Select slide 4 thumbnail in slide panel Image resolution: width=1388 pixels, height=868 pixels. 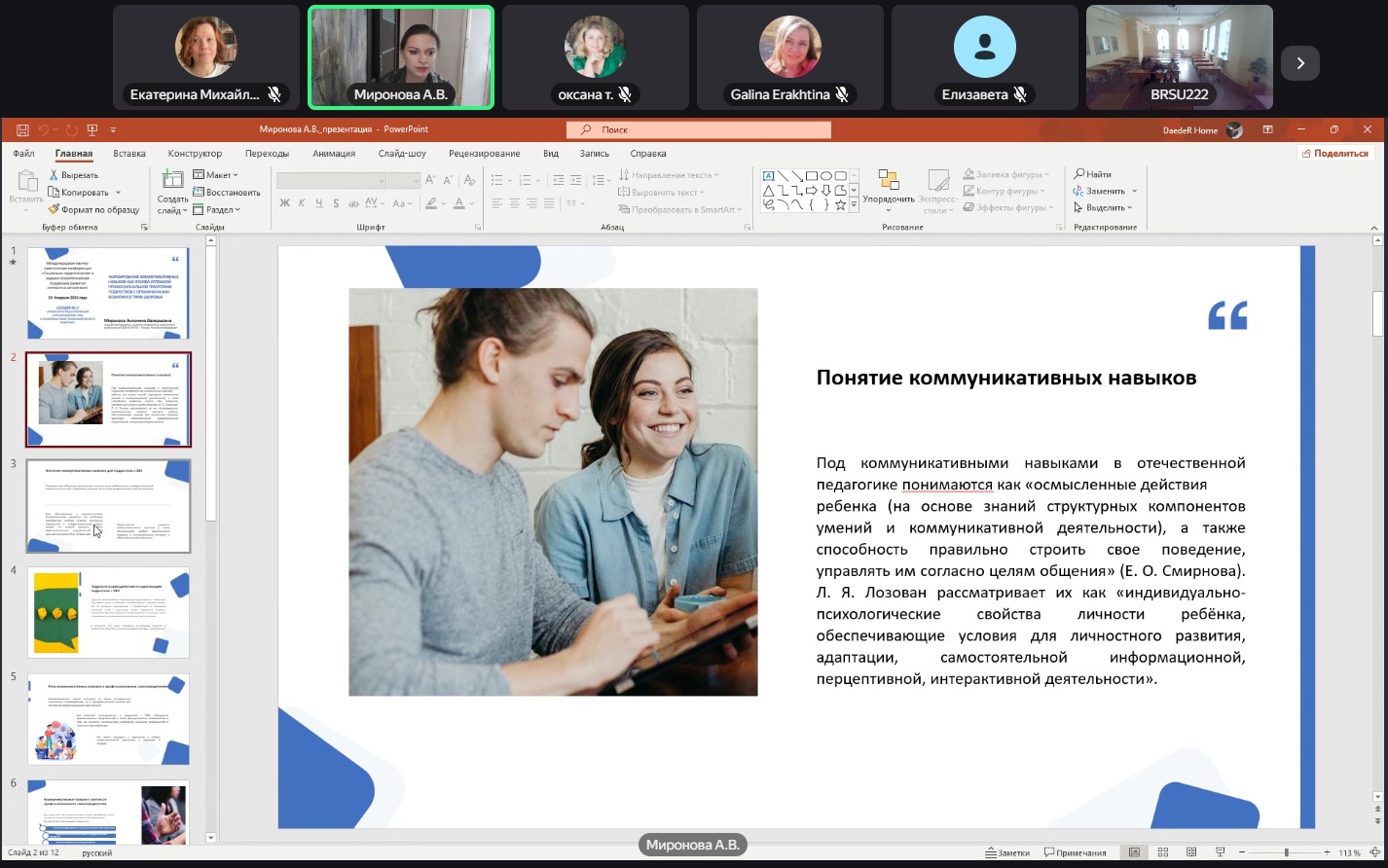(108, 612)
